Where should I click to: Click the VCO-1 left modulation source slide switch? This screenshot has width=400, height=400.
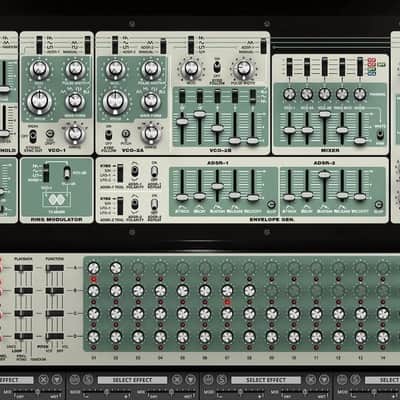[39, 45]
